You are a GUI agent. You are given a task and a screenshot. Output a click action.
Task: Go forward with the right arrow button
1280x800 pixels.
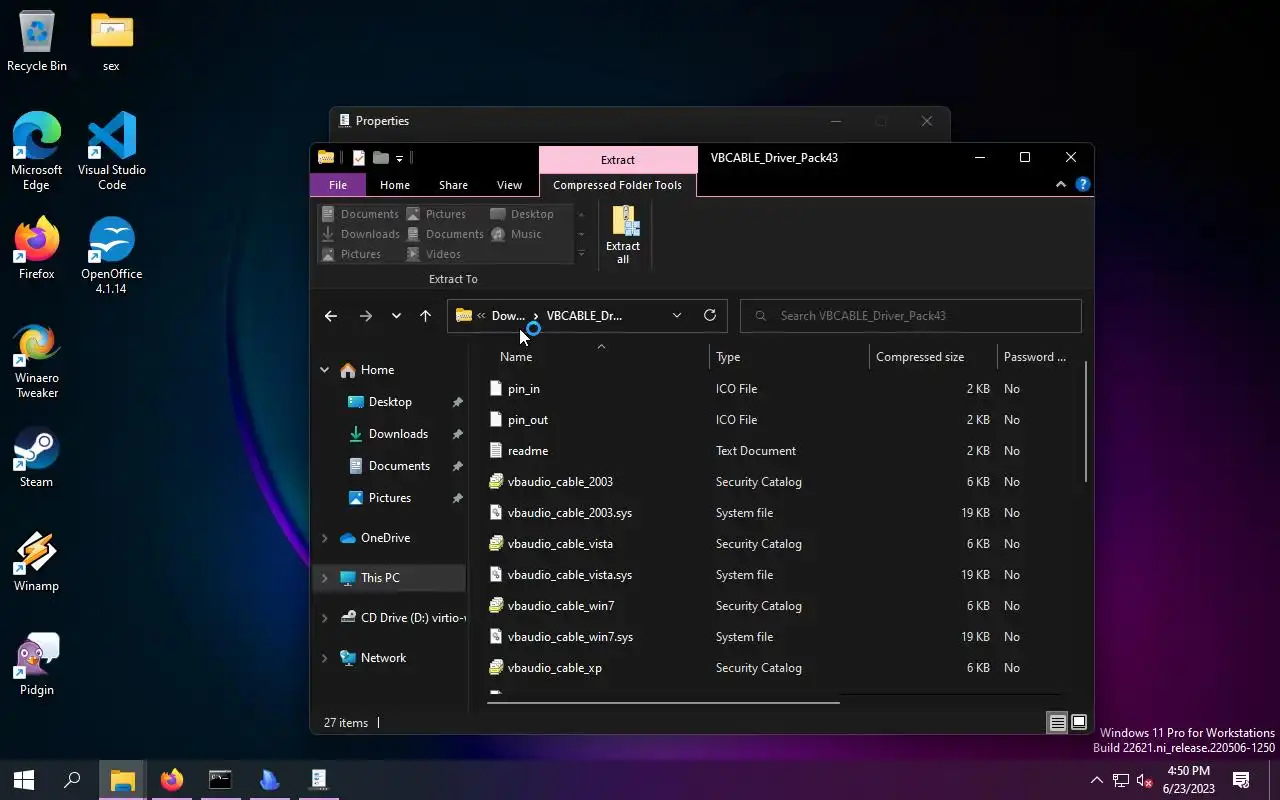366,316
